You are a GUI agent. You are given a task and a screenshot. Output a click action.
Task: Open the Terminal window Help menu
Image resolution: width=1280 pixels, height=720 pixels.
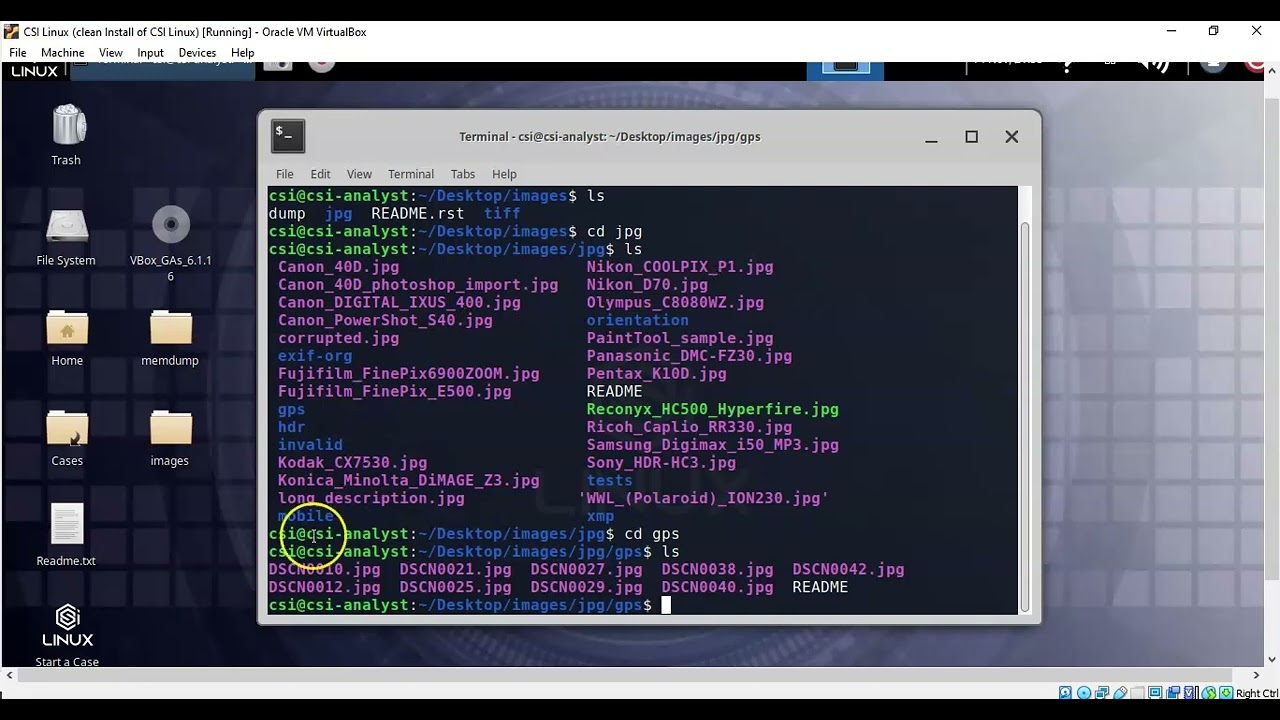504,174
